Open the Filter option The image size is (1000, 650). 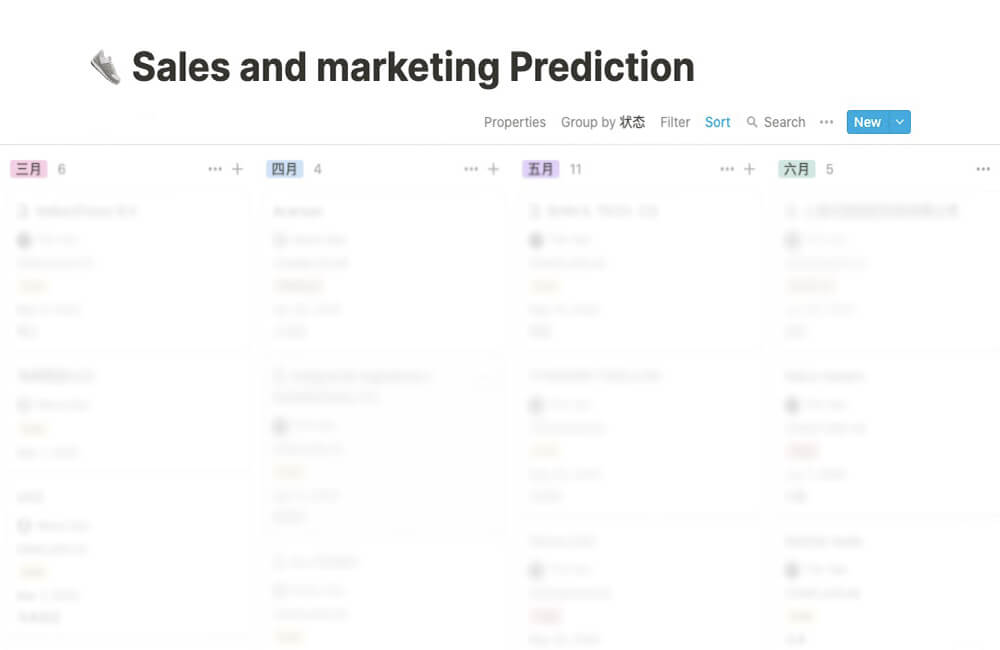(x=675, y=122)
